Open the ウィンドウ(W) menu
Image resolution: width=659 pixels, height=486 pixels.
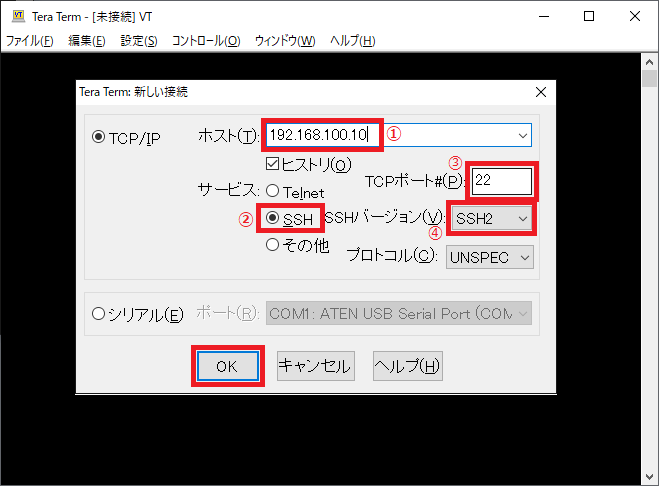(x=285, y=41)
